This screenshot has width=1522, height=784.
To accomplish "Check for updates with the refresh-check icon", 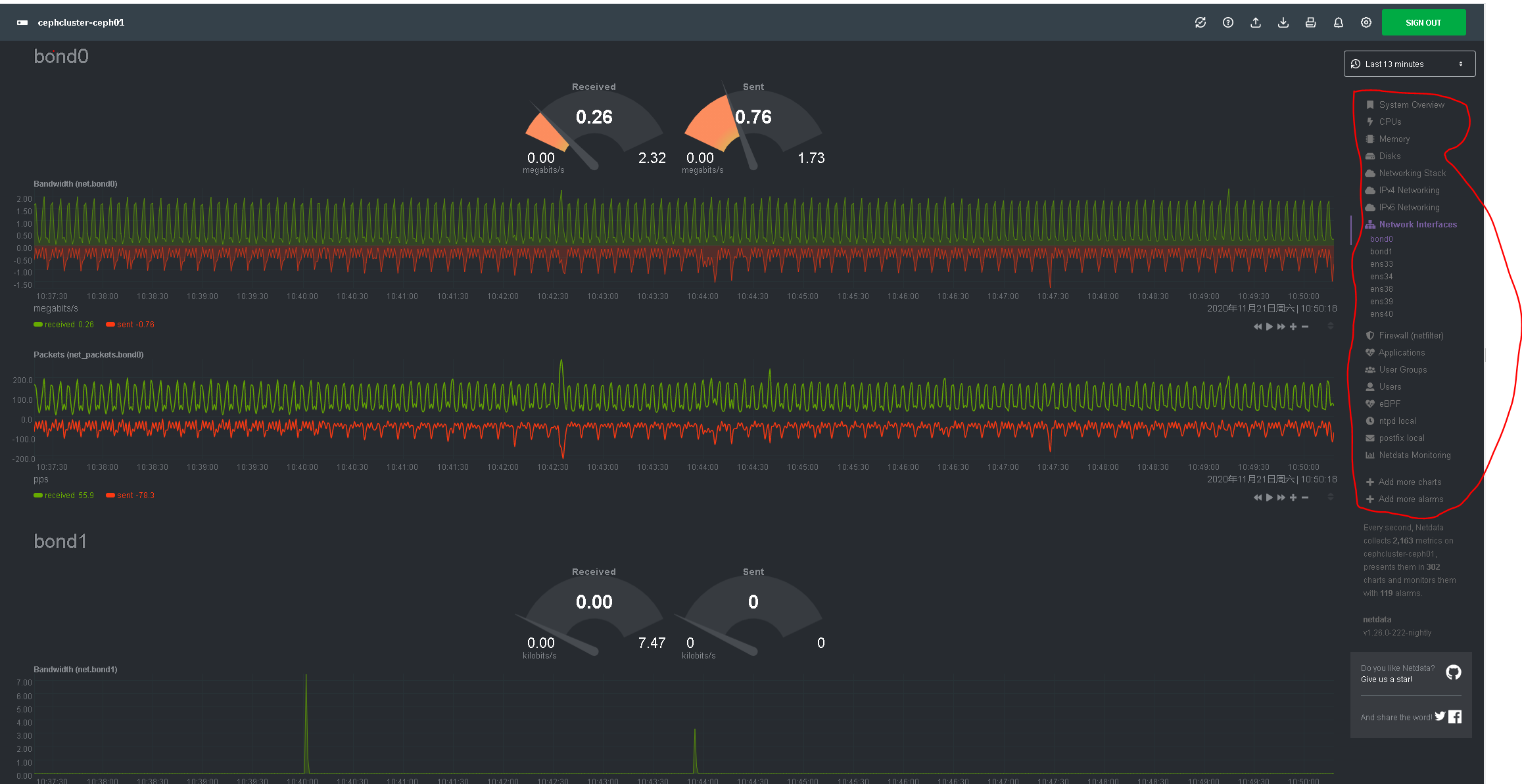I will [1201, 22].
